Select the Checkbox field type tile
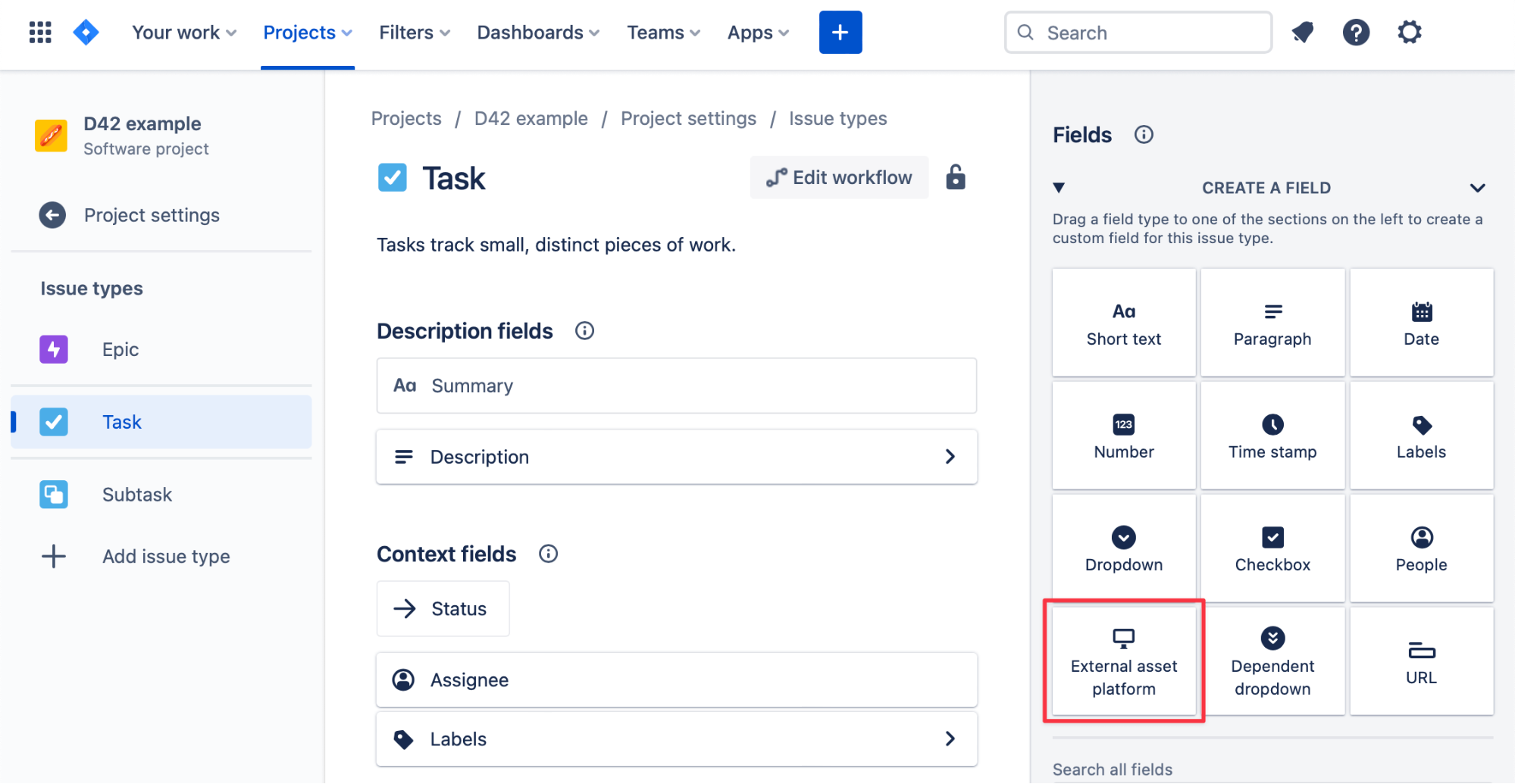The height and width of the screenshot is (784, 1515). tap(1272, 548)
